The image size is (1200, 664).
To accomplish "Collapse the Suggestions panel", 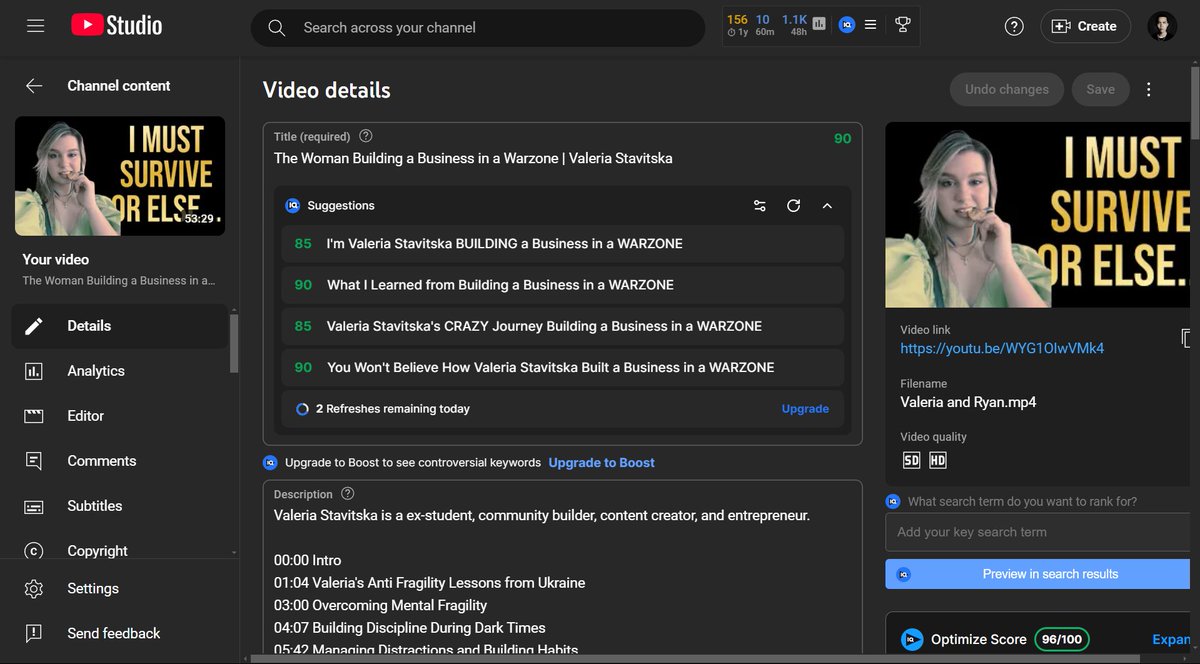I will 827,205.
